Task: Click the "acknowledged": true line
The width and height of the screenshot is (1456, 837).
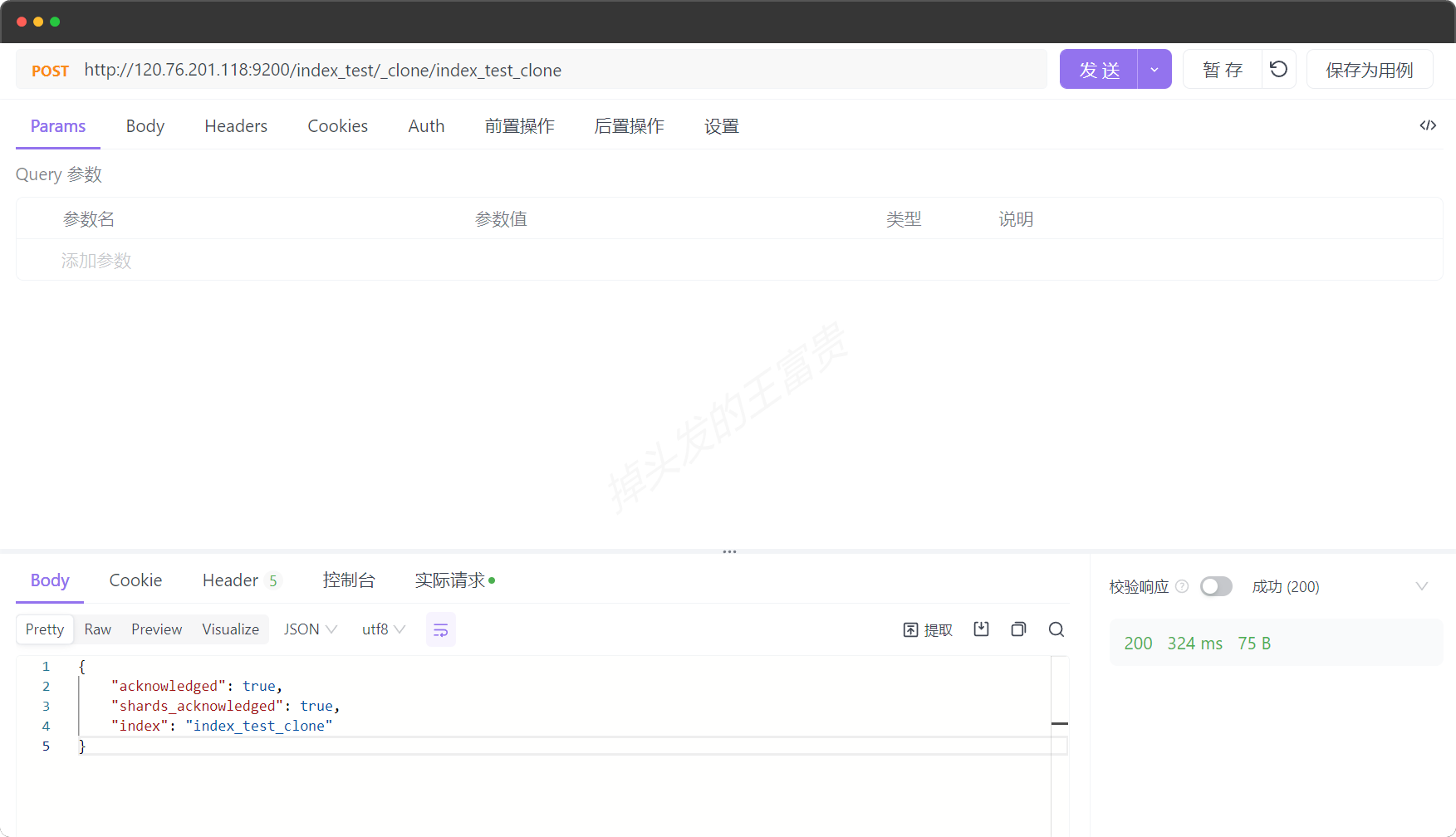Action: point(197,686)
